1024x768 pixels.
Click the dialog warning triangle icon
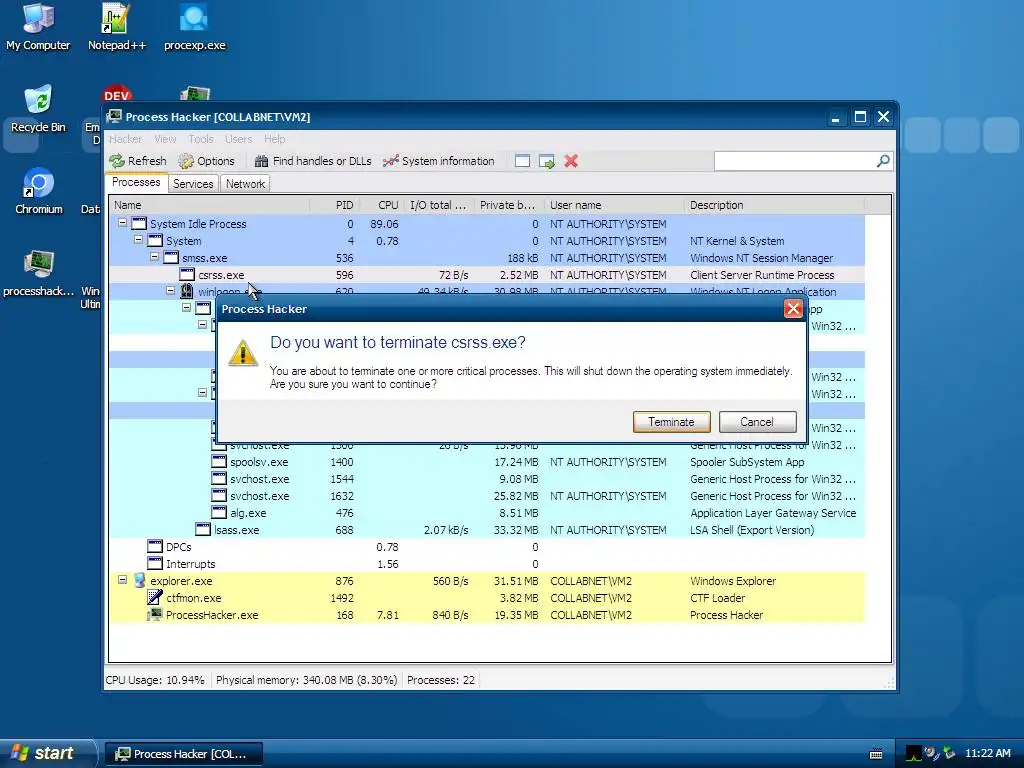pos(243,353)
